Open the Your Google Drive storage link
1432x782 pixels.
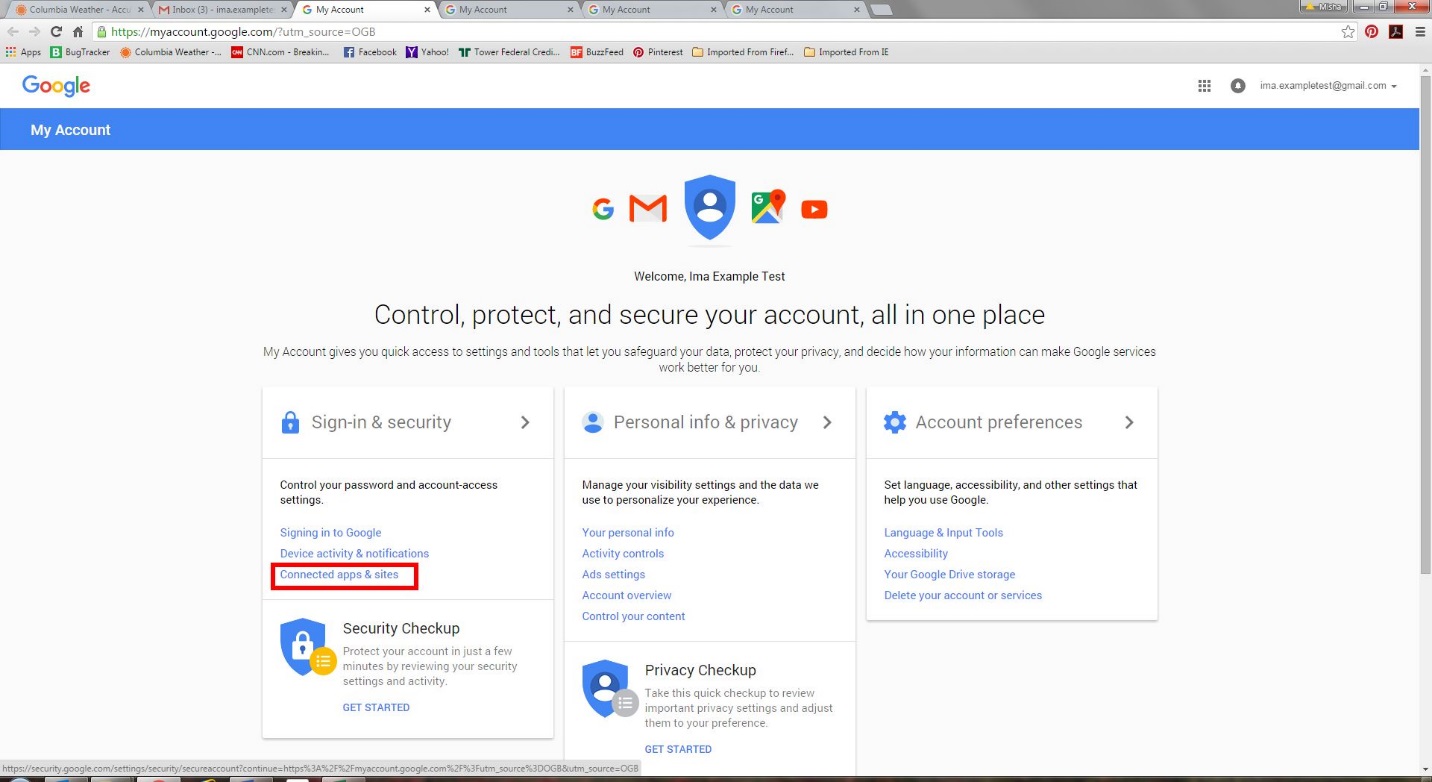949,575
